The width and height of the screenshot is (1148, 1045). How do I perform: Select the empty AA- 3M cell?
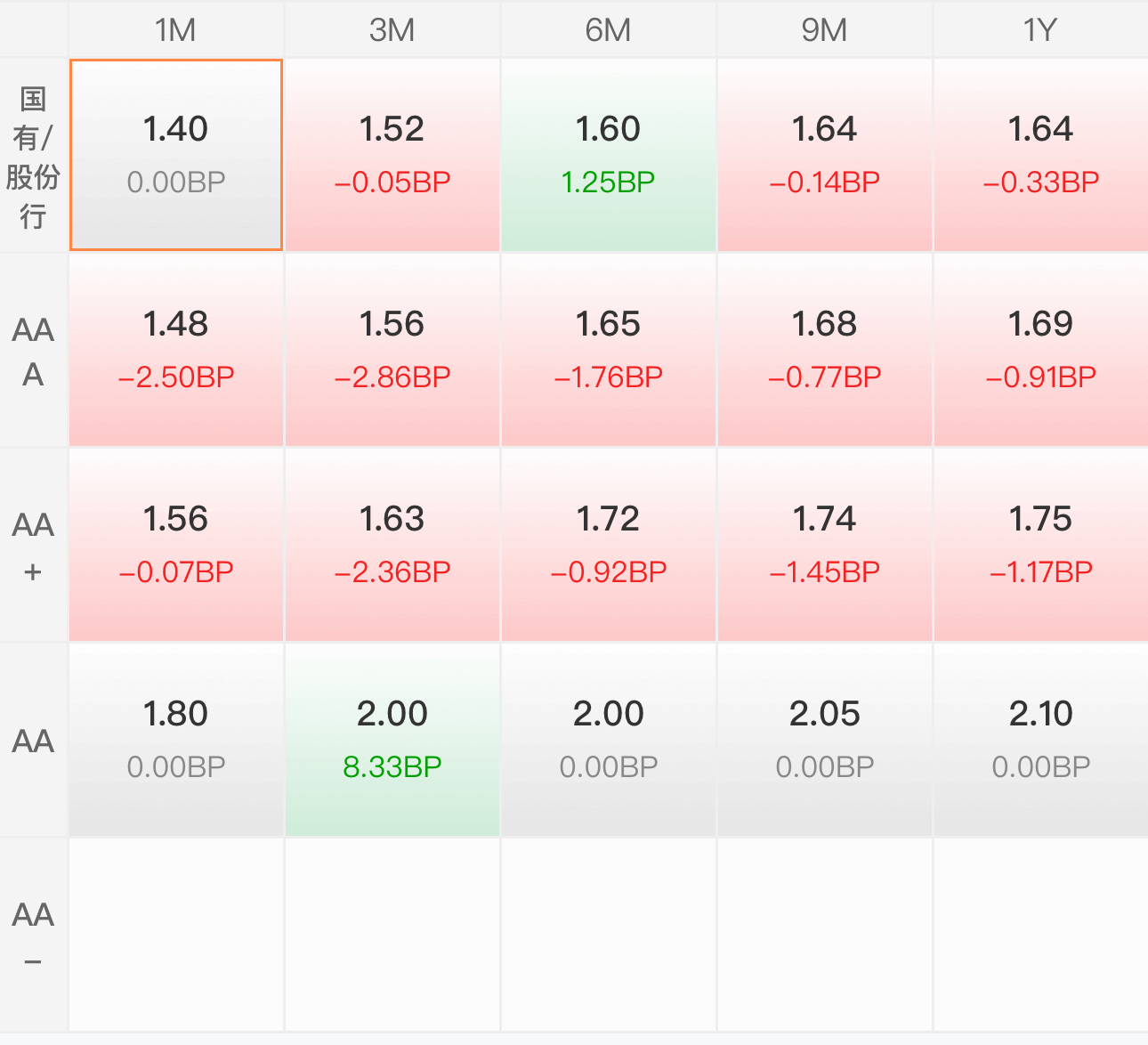coord(392,935)
